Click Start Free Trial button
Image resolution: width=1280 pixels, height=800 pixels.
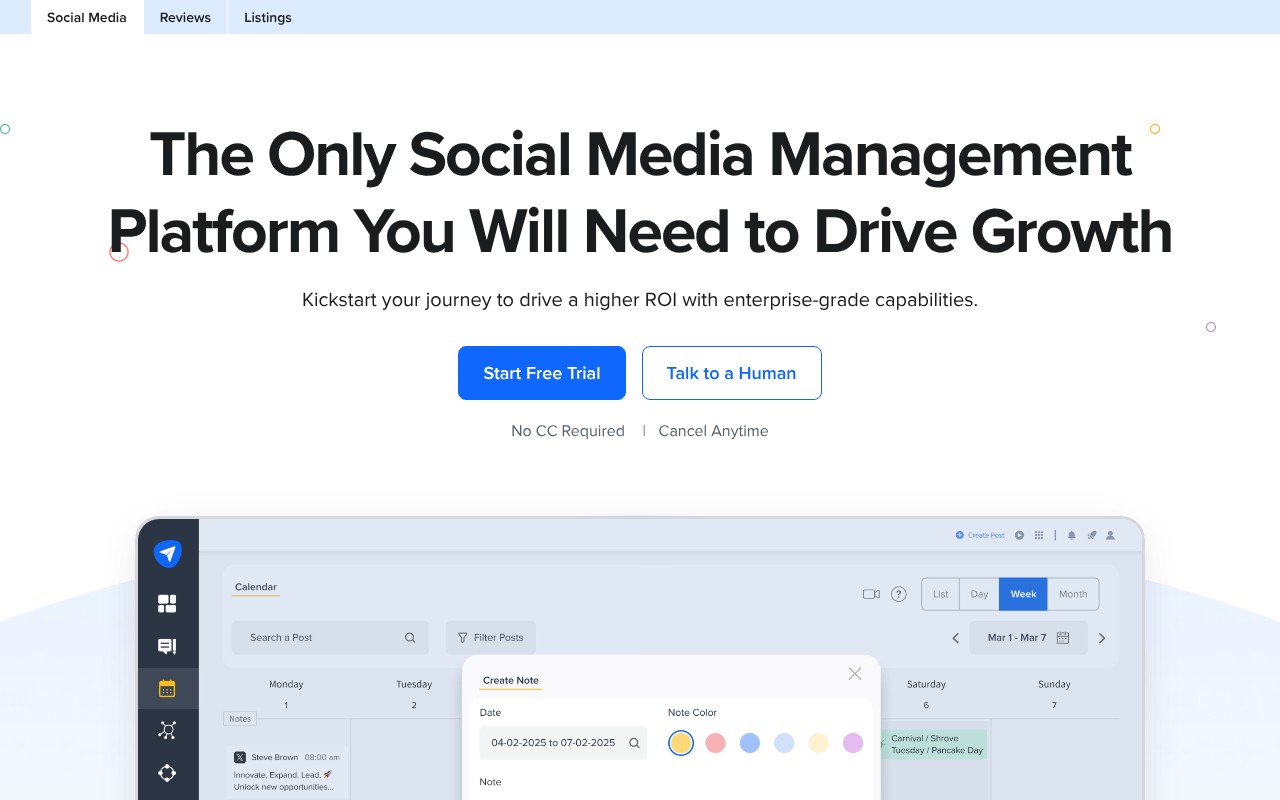[x=542, y=373]
